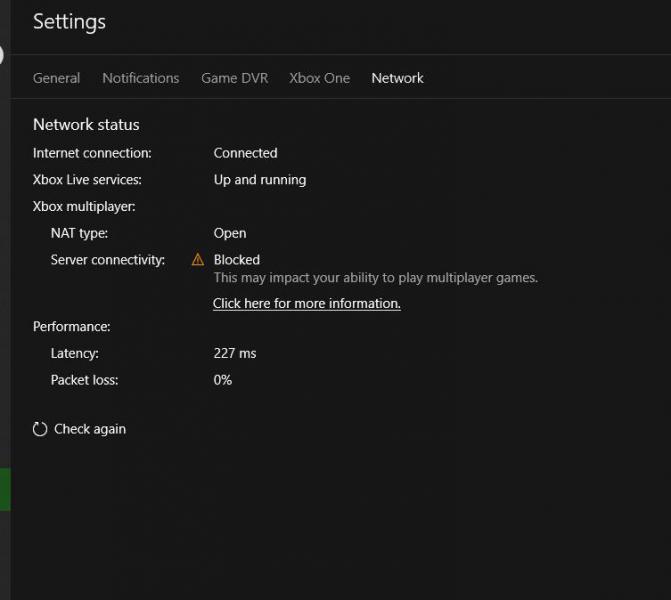Select the Xbox One tab
Image resolution: width=671 pixels, height=600 pixels.
click(320, 78)
